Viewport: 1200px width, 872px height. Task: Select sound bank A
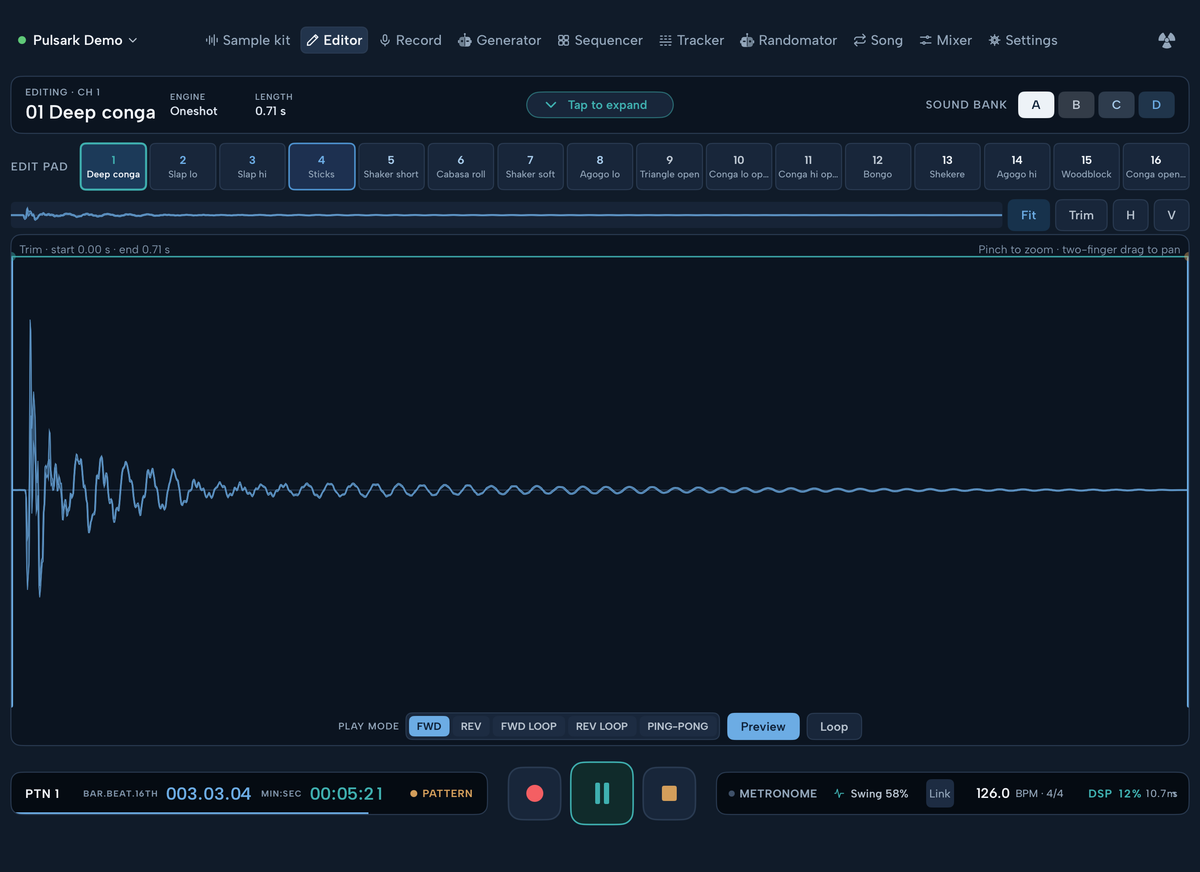tap(1036, 104)
